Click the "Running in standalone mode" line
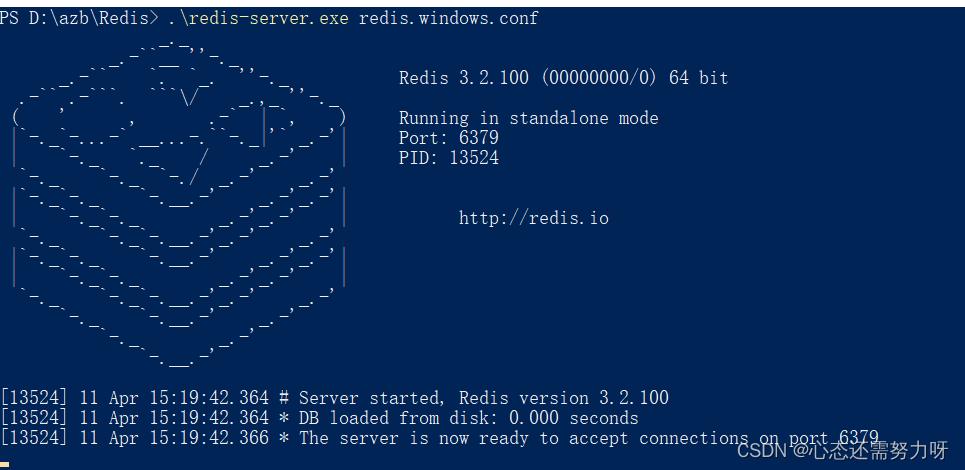The width and height of the screenshot is (965, 470). (528, 118)
